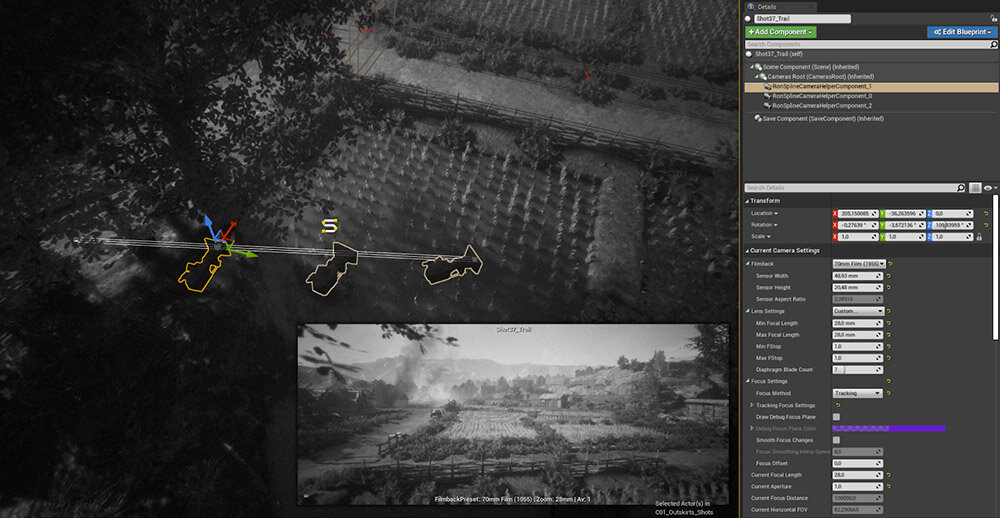The image size is (1000, 518).
Task: Reset Location to default with its yellow arrow
Action: coord(986,214)
